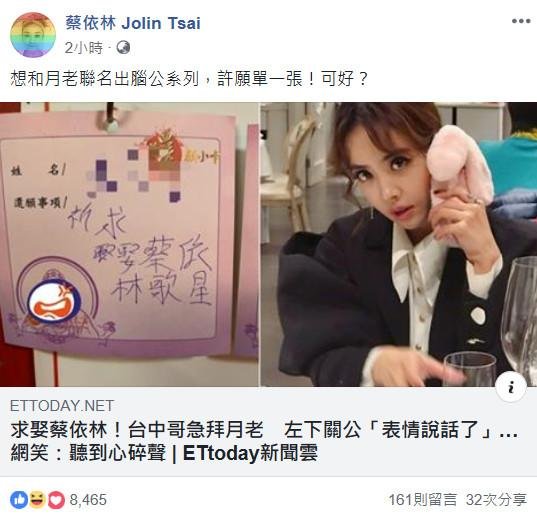537x519 pixels.
Task: View the 8,465 reactions list
Action: point(88,500)
